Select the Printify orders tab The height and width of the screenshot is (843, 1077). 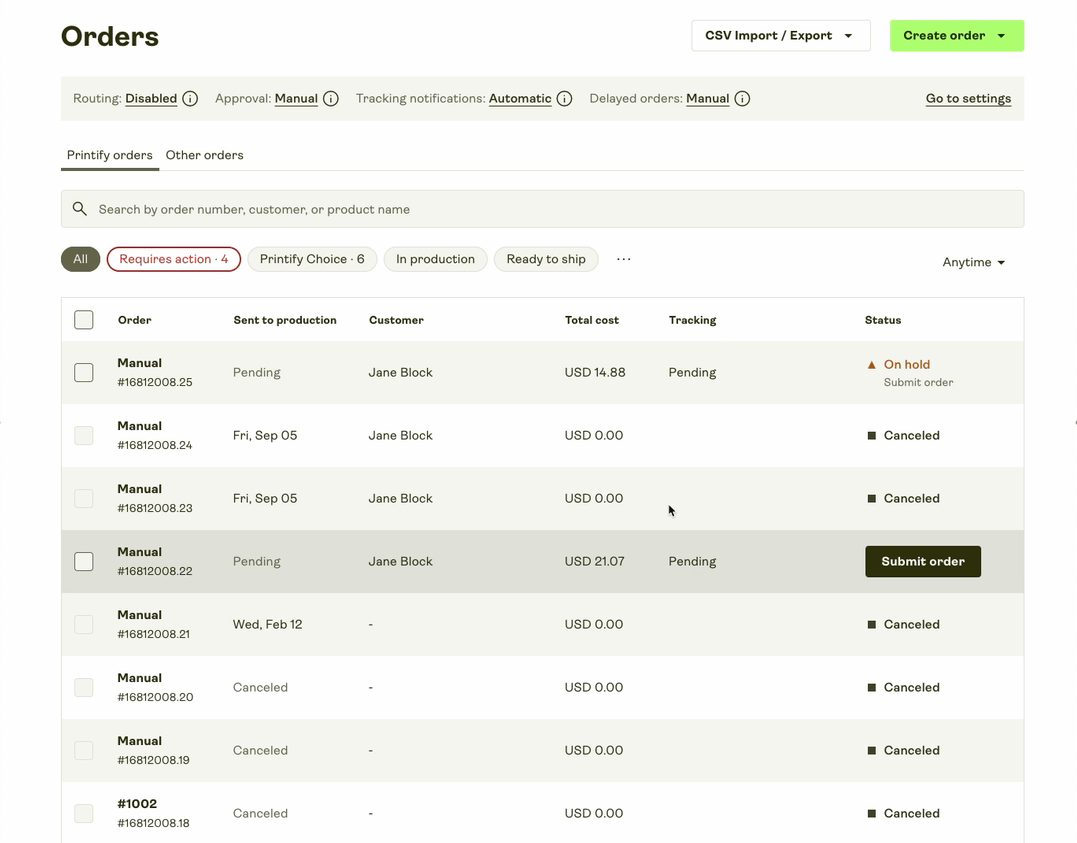coord(110,155)
